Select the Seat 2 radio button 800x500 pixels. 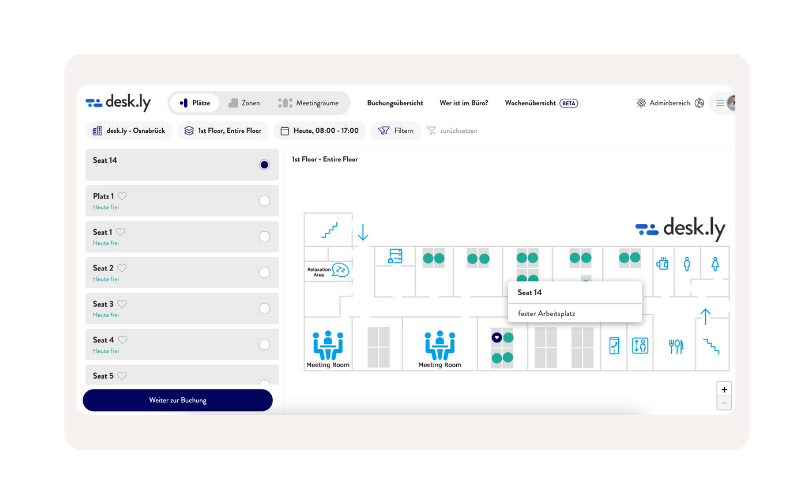(264, 272)
